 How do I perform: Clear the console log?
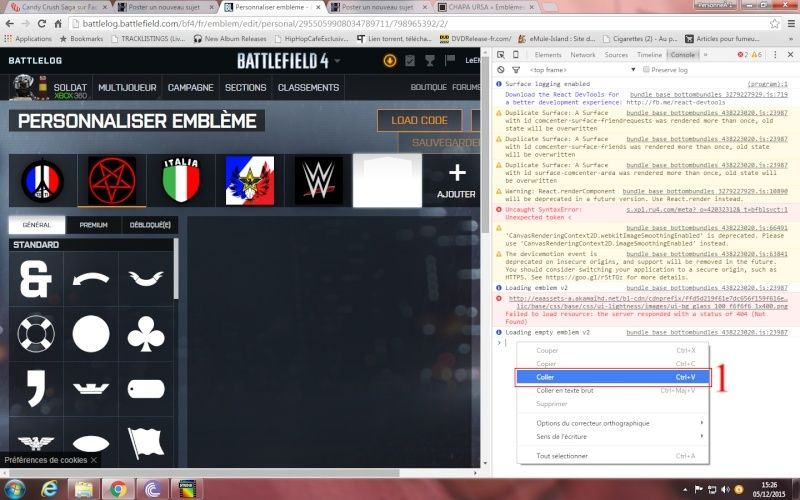pos(501,69)
